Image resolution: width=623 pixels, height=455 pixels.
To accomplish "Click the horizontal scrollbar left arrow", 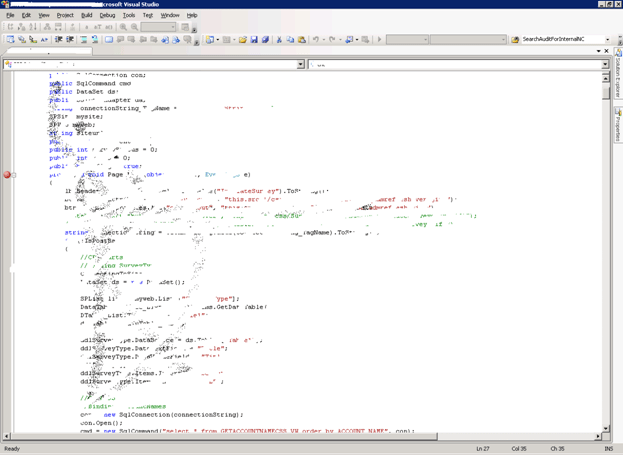I will click(x=6, y=436).
